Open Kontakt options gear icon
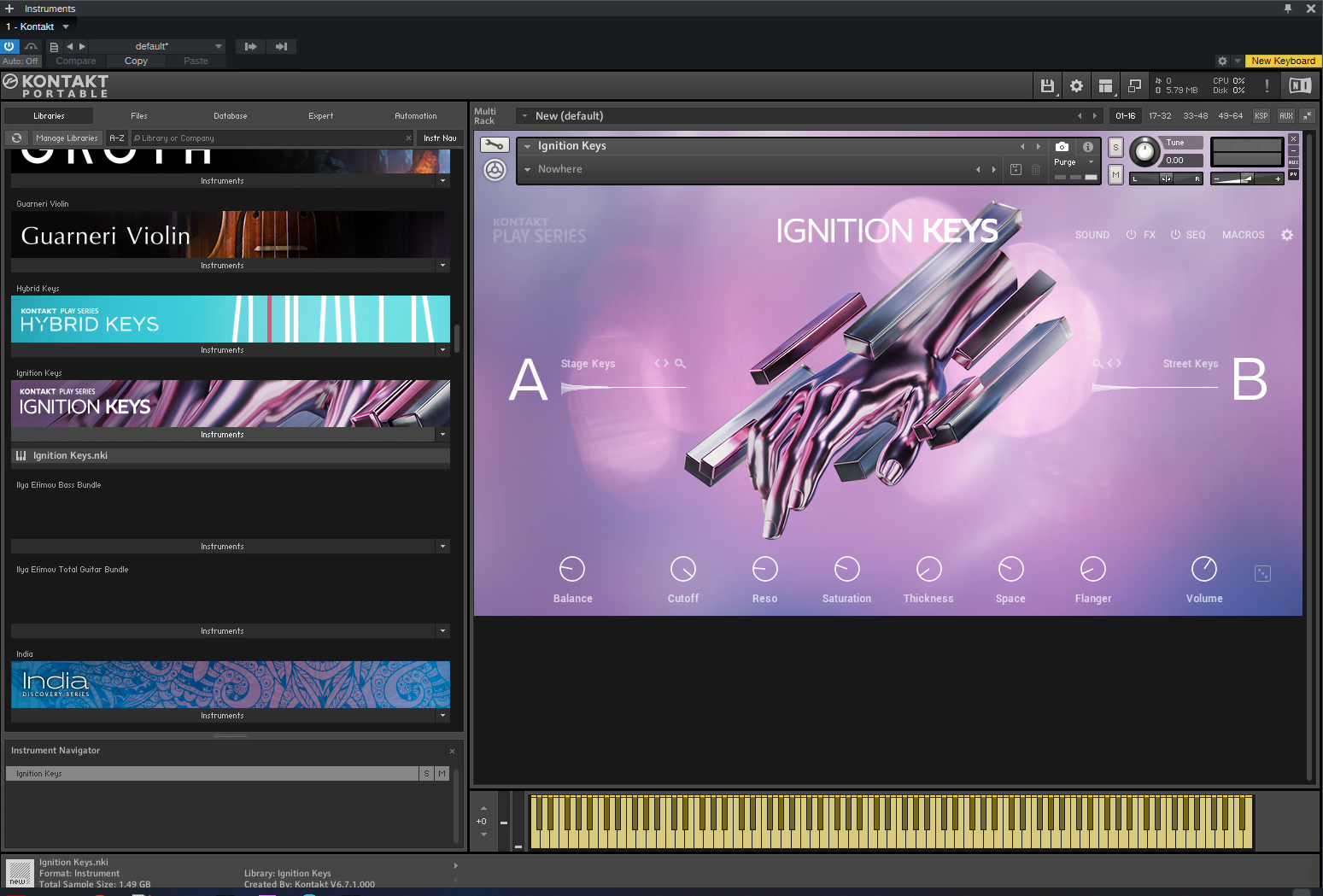 (1076, 85)
